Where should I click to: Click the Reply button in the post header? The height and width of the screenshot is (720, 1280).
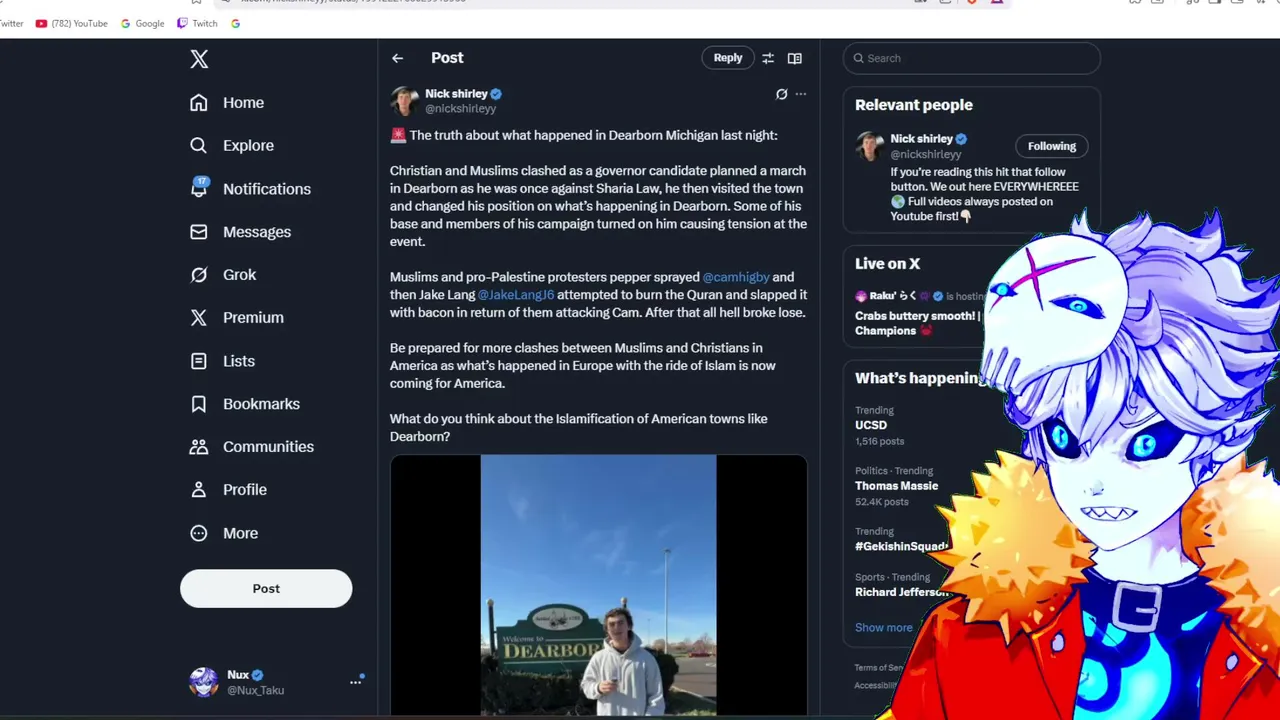pyautogui.click(x=728, y=58)
